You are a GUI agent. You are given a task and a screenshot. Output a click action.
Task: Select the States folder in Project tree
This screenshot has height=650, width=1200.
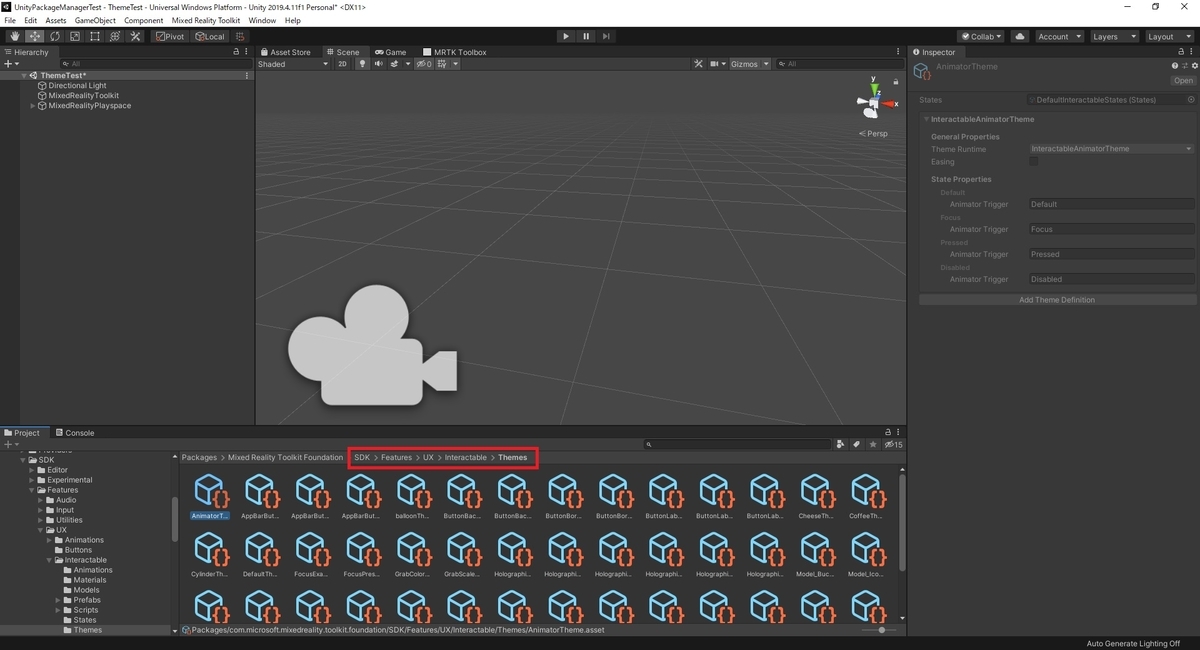click(x=84, y=620)
